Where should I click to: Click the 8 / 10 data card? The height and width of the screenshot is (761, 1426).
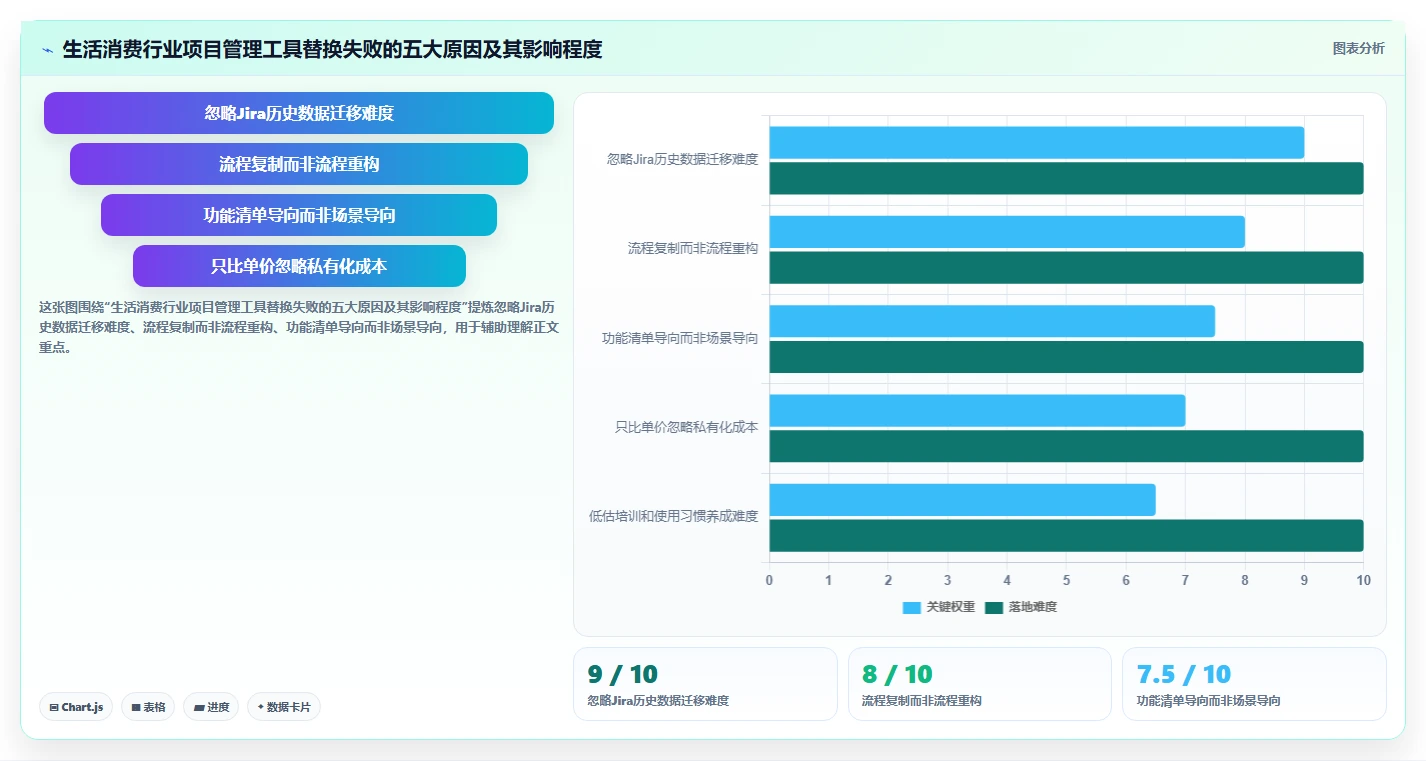pyautogui.click(x=980, y=684)
